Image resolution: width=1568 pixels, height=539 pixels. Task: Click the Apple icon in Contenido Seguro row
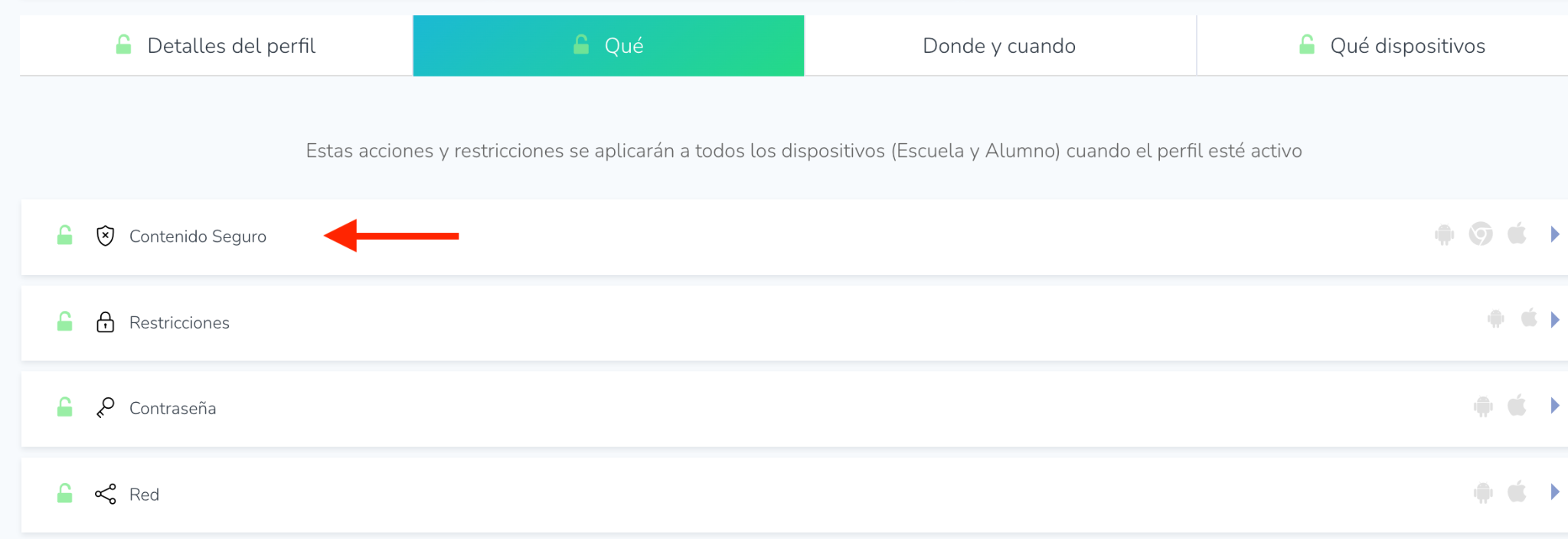pos(1517,233)
